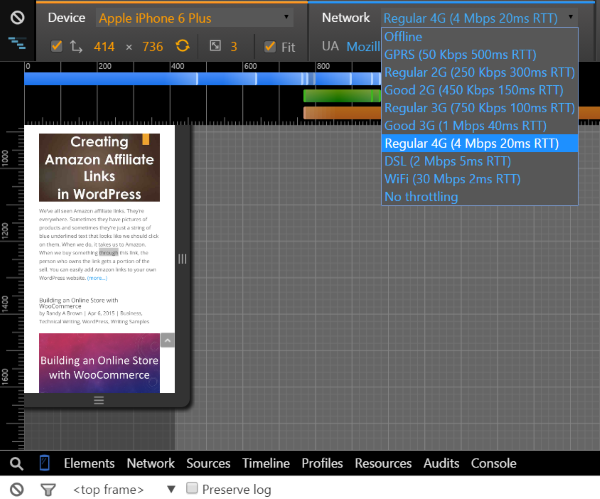Image resolution: width=600 pixels, height=499 pixels.
Task: Click the device frame right resize handle
Action: tap(182, 259)
